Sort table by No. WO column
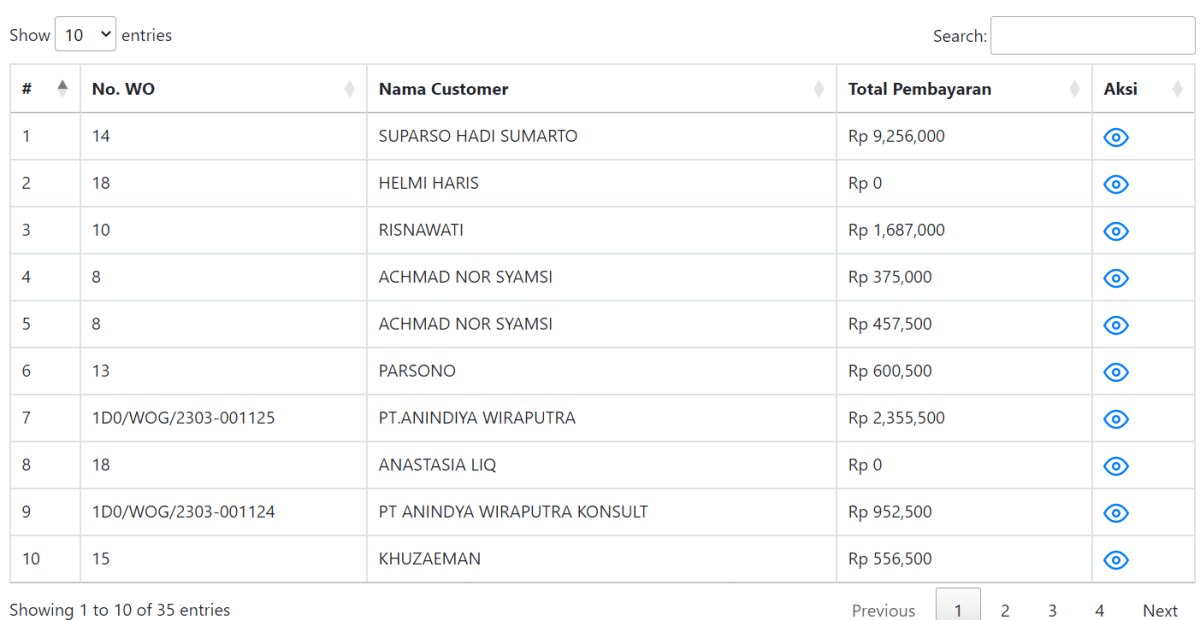1200x620 pixels. [223, 89]
